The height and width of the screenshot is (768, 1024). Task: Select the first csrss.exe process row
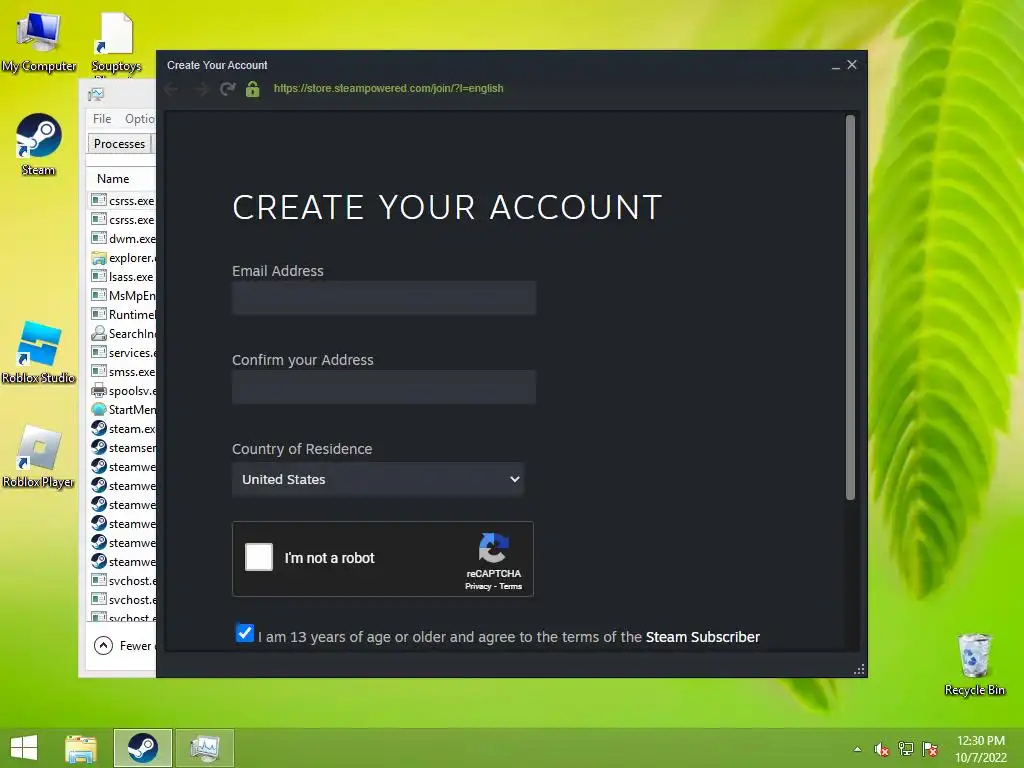(x=121, y=200)
